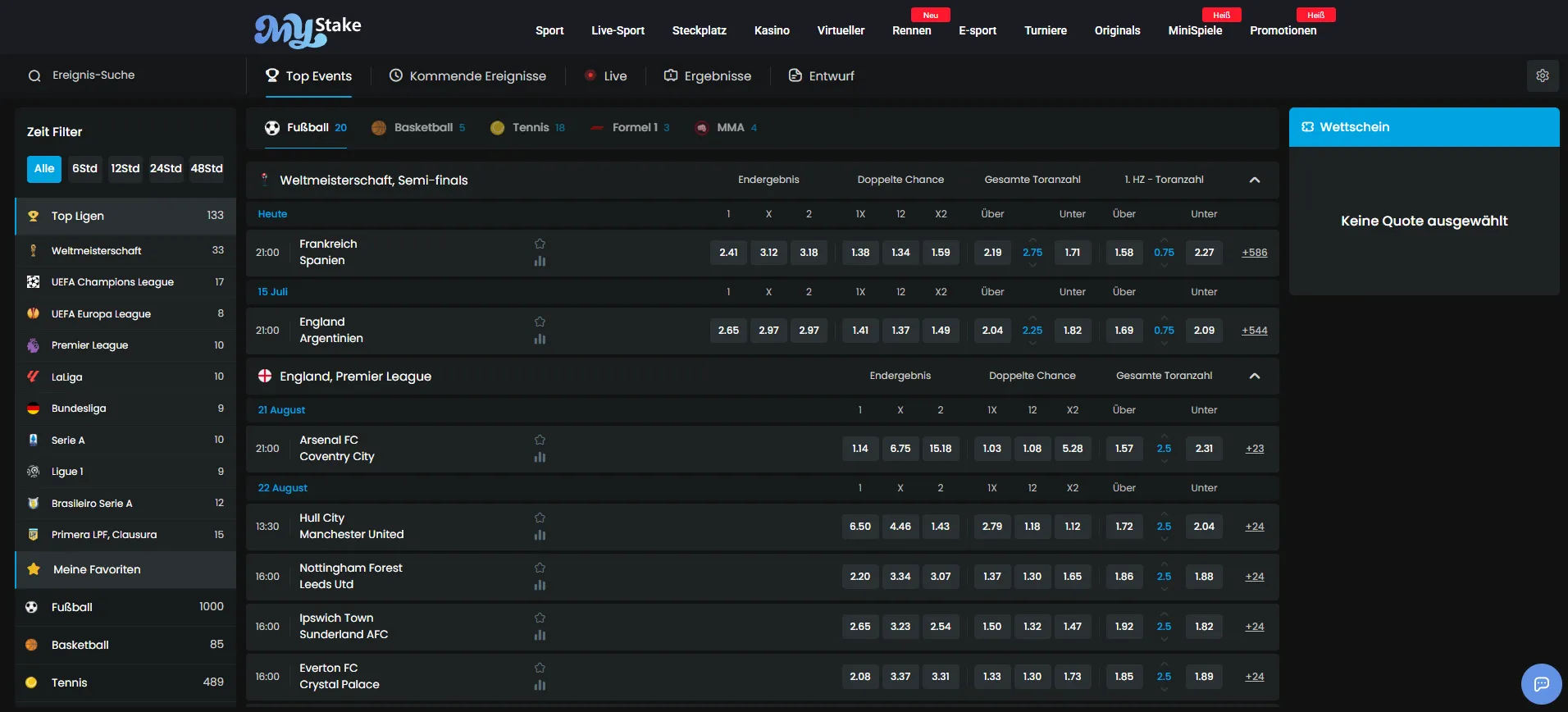The width and height of the screenshot is (1568, 712).
Task: Select the Brasileiro Serie A icon
Action: 33,503
